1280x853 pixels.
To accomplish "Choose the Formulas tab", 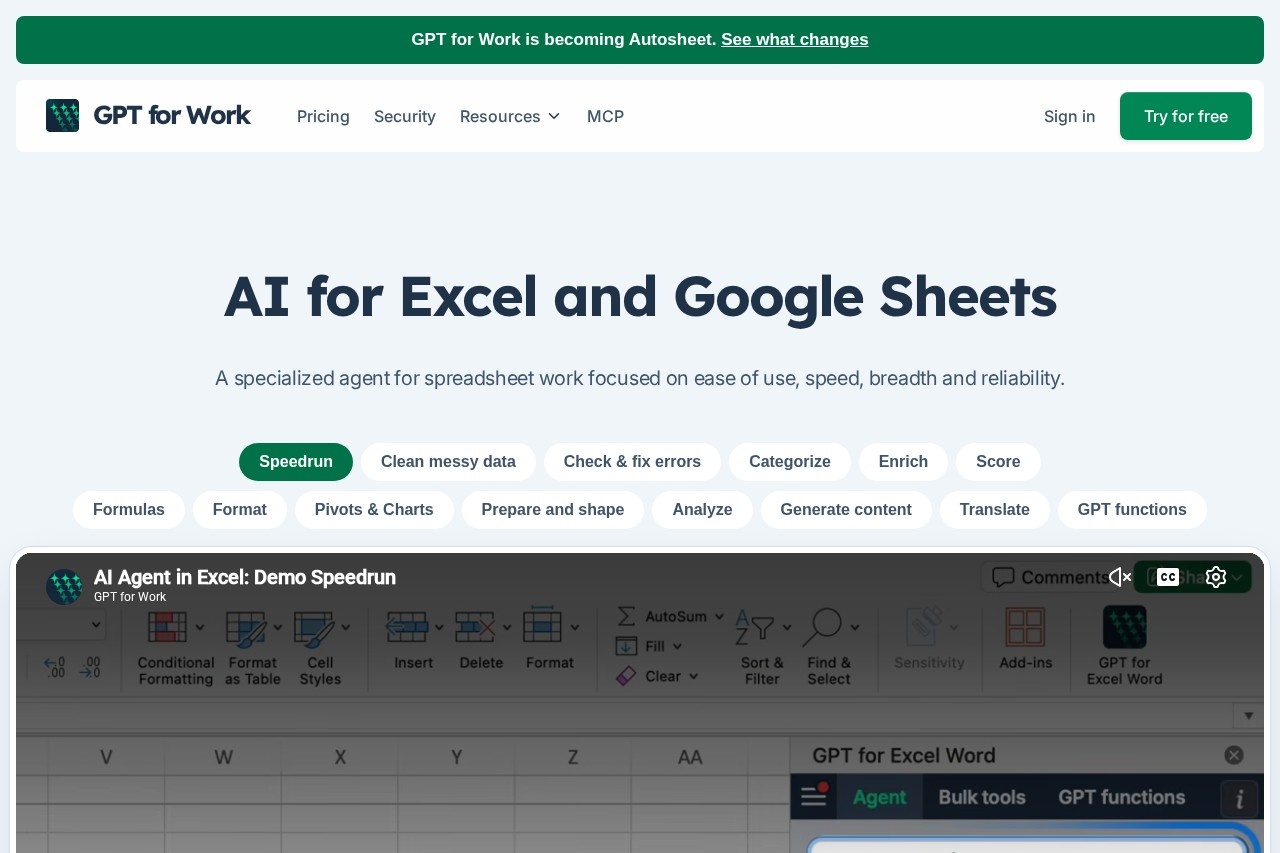I will pos(129,510).
